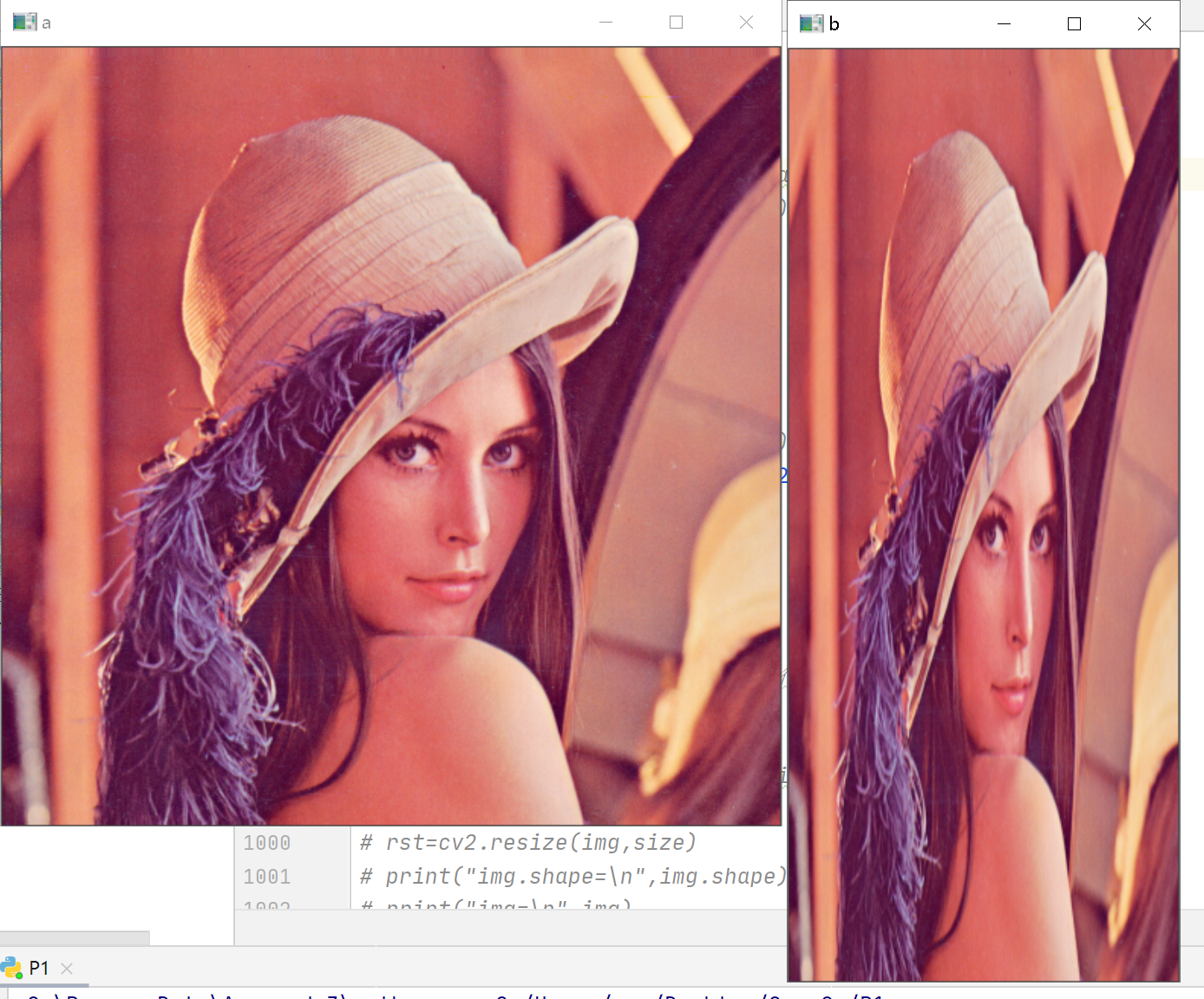
Task: Maximize image window a
Action: (676, 23)
